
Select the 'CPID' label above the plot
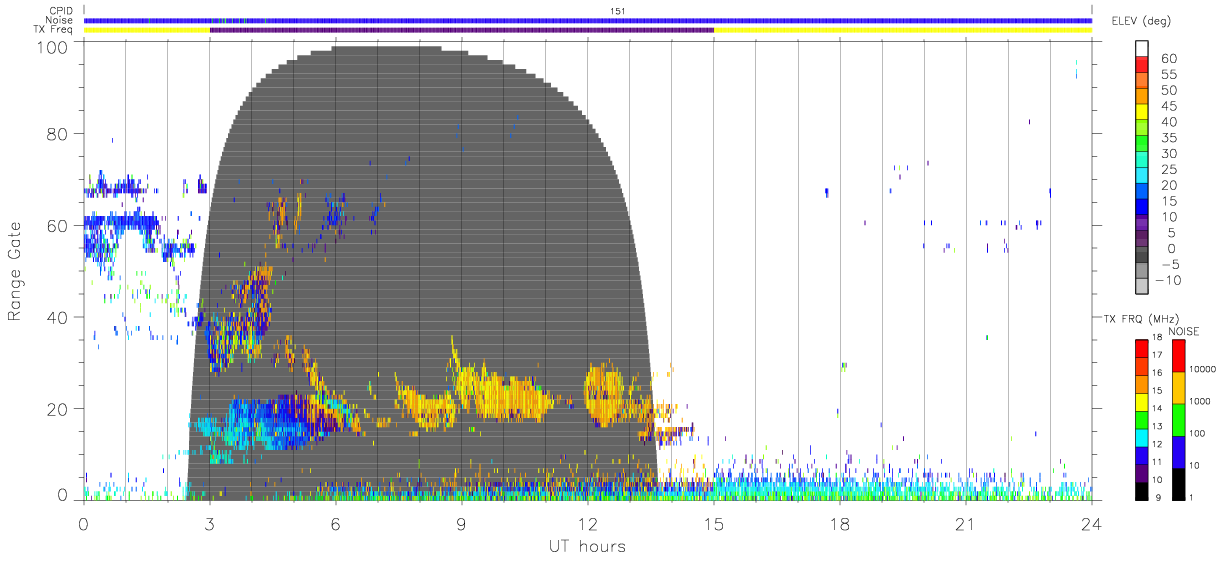tap(62, 11)
